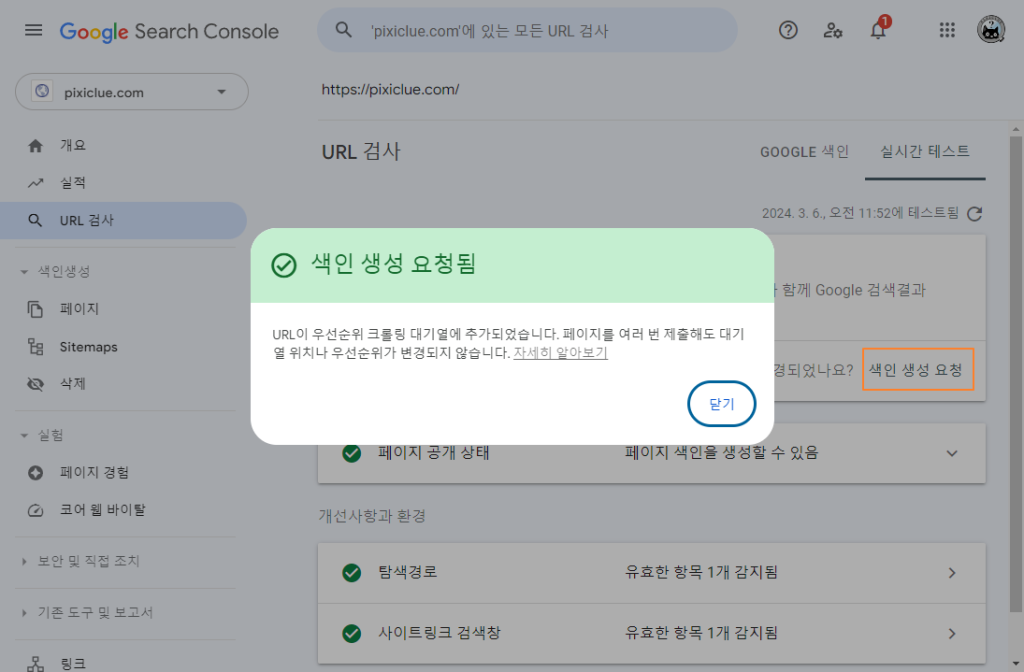Click the '페이지 색인을 생성할 수 있음' text
This screenshot has width=1024, height=672.
[722, 453]
